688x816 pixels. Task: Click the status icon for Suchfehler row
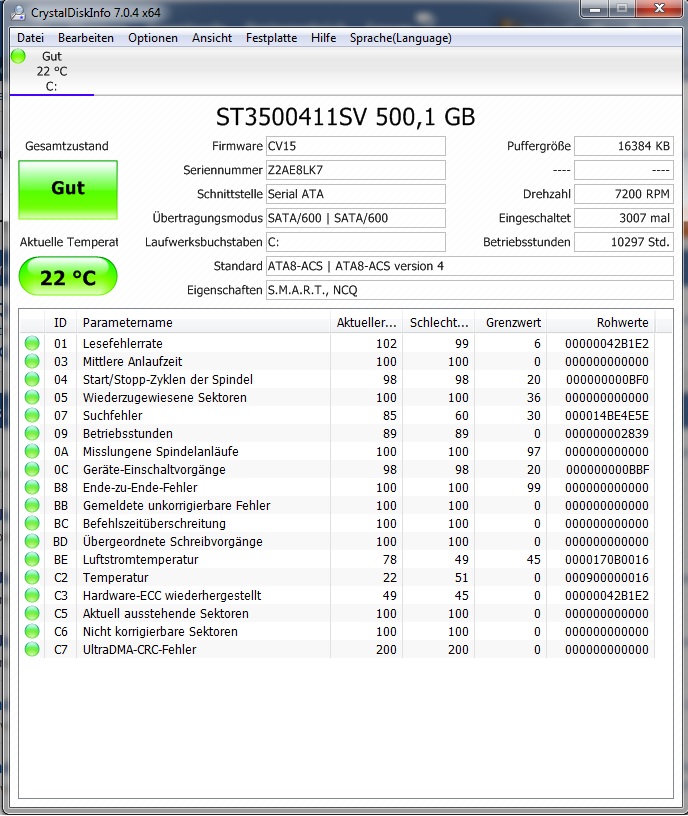[32, 415]
